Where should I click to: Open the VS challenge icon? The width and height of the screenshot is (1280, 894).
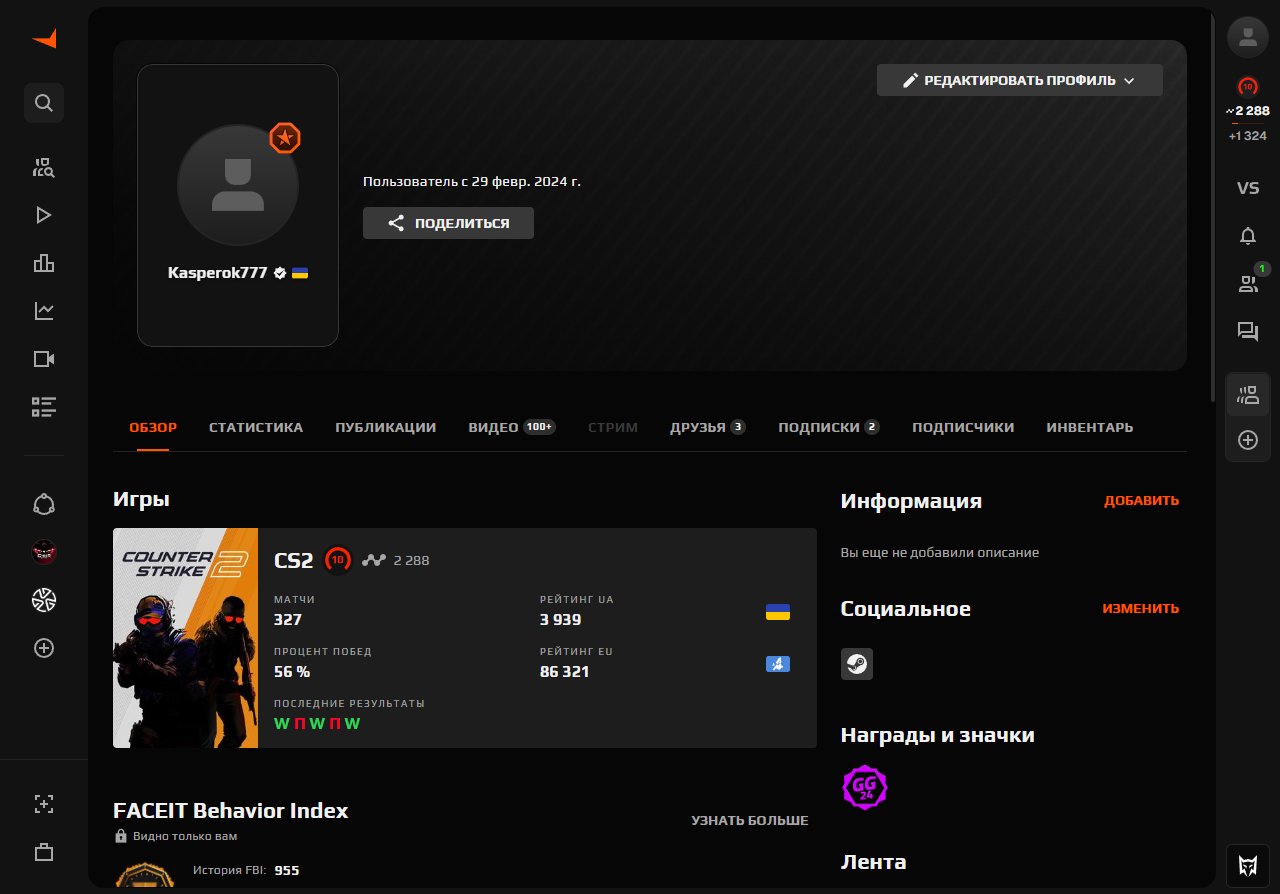tap(1248, 188)
